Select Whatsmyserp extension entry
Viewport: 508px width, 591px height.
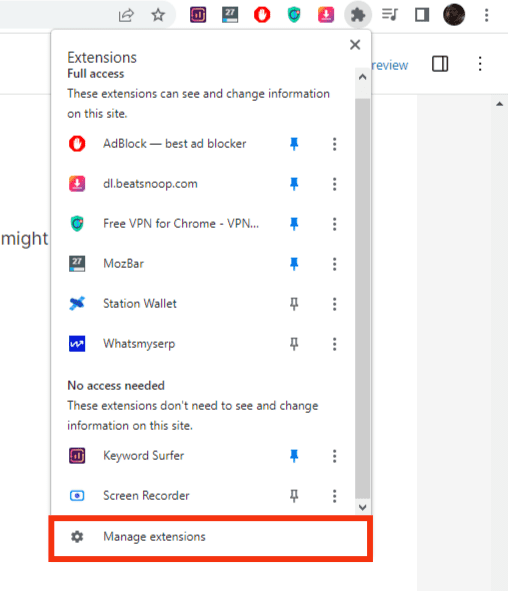[x=139, y=344]
